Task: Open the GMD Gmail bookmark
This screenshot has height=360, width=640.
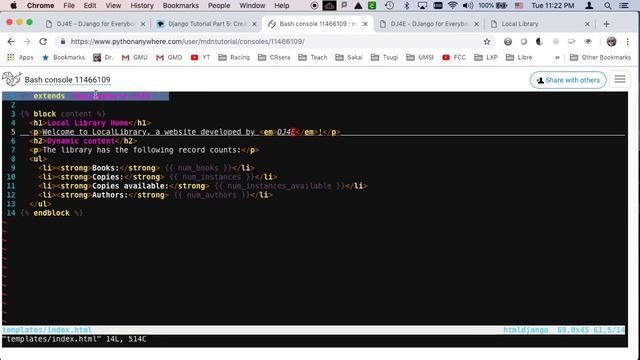Action: [169, 58]
